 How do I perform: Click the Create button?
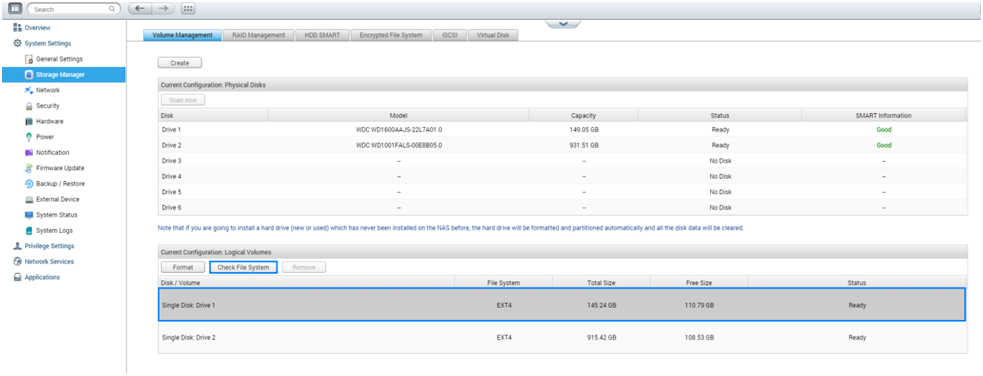pos(180,63)
